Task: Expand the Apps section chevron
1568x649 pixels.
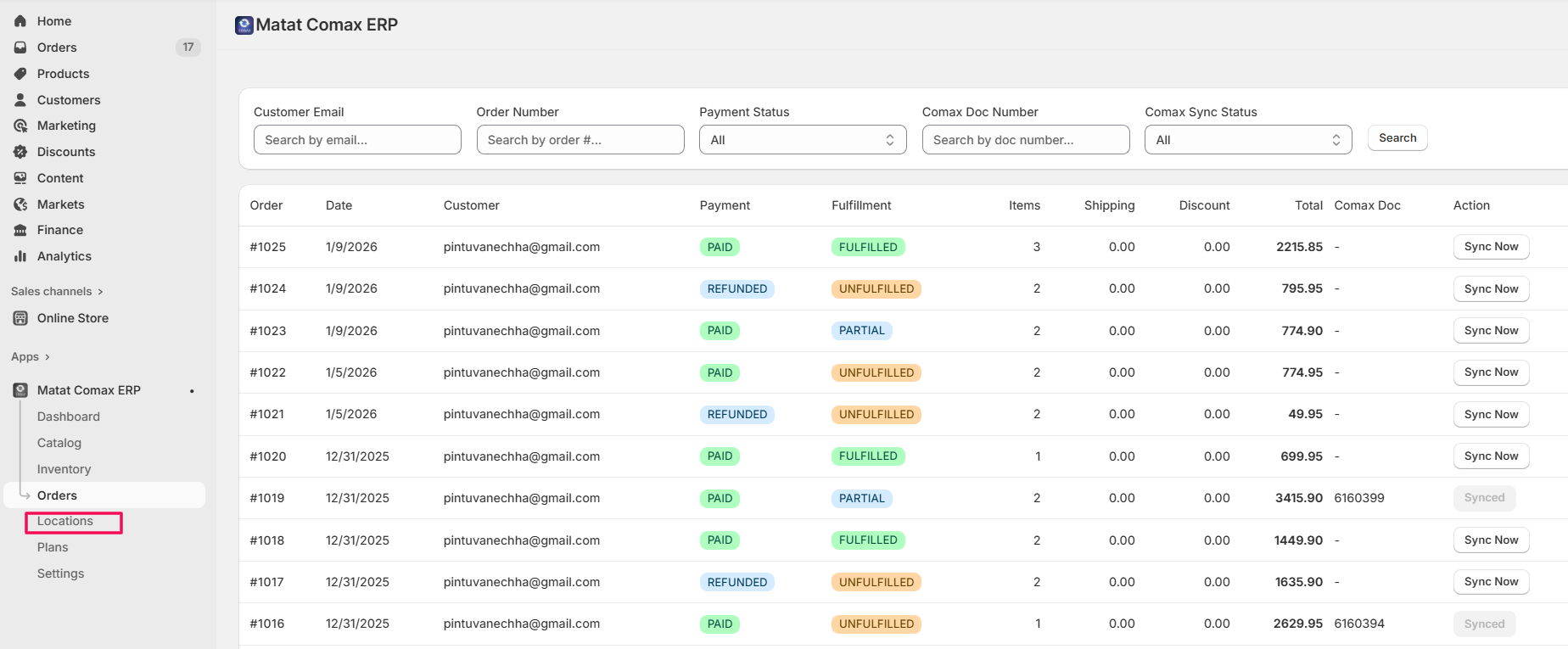Action: click(48, 357)
